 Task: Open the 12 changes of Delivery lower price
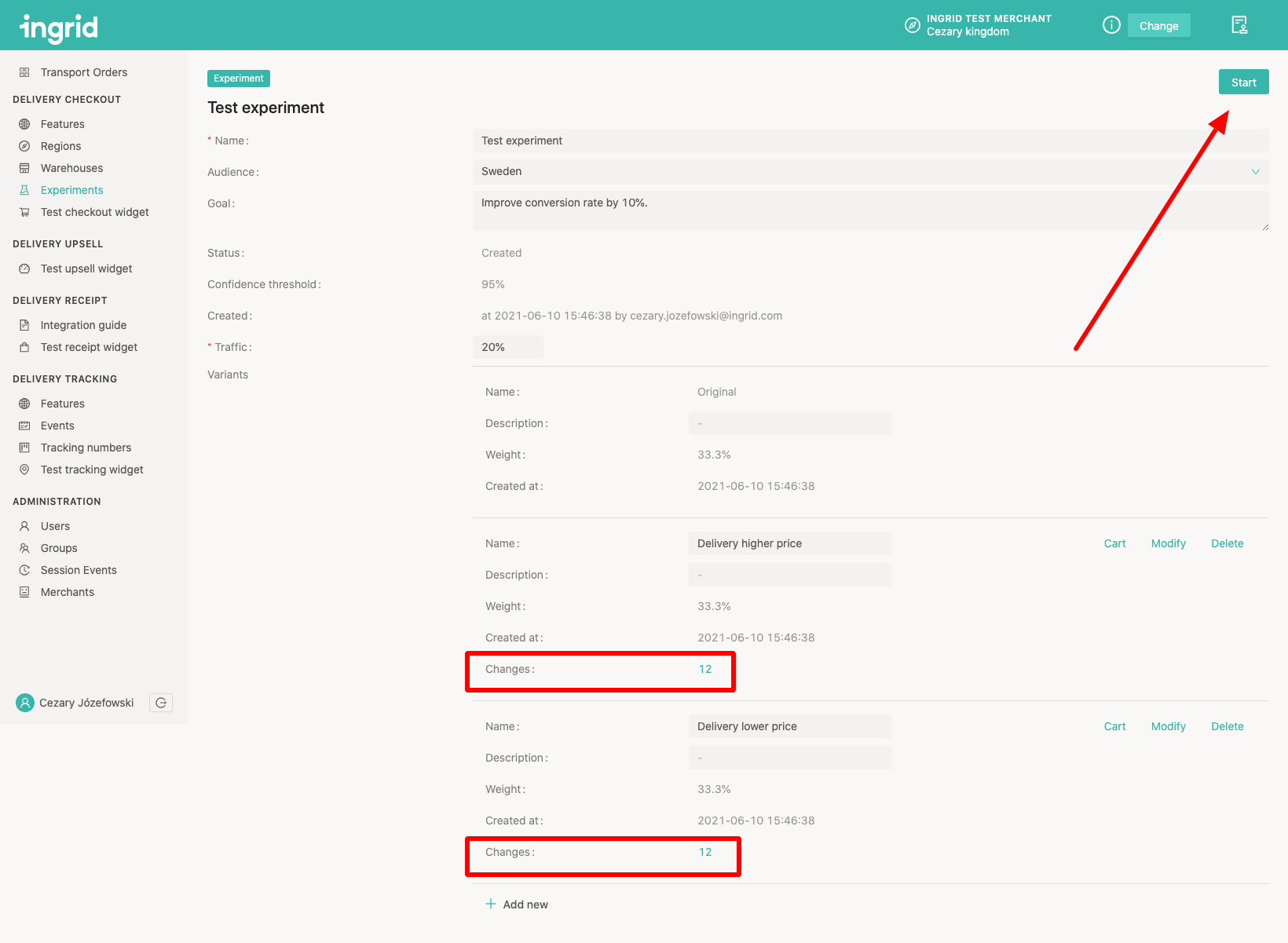705,852
